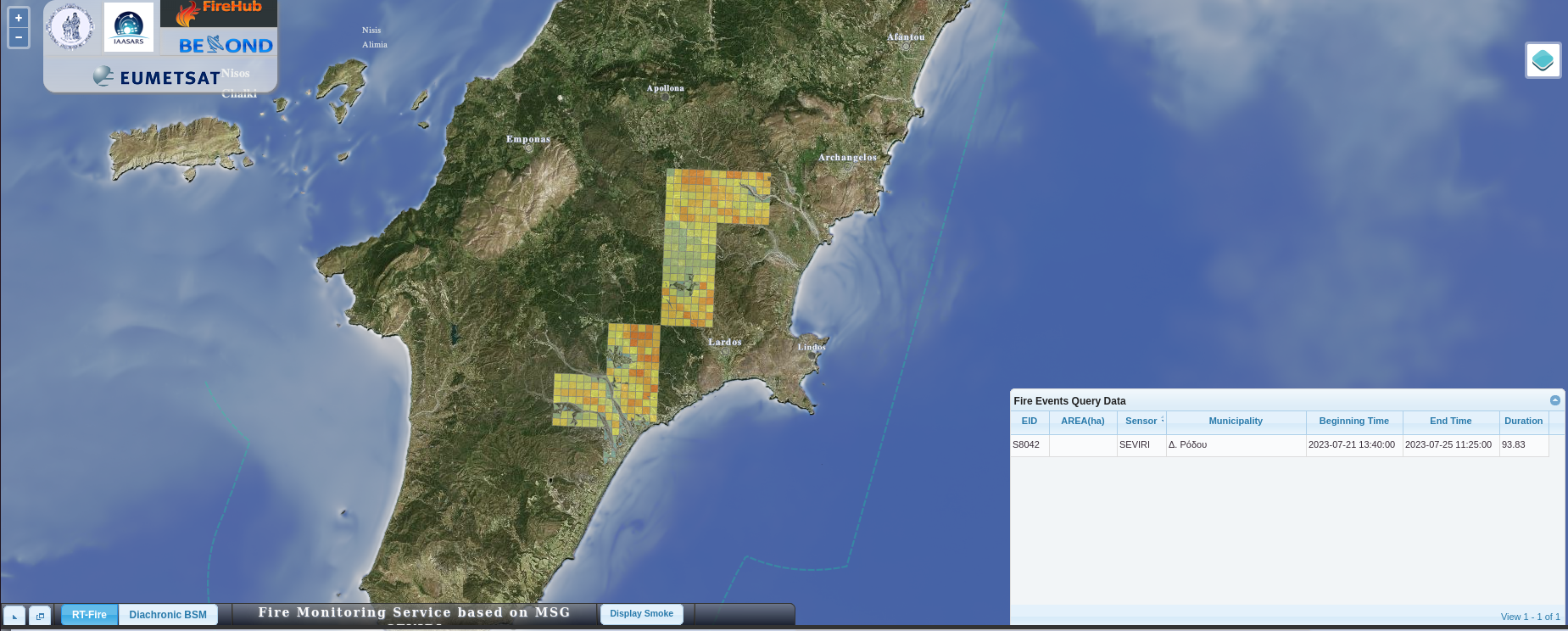Click the EUMETSAT logo
The width and height of the screenshot is (1568, 631).
click(158, 77)
